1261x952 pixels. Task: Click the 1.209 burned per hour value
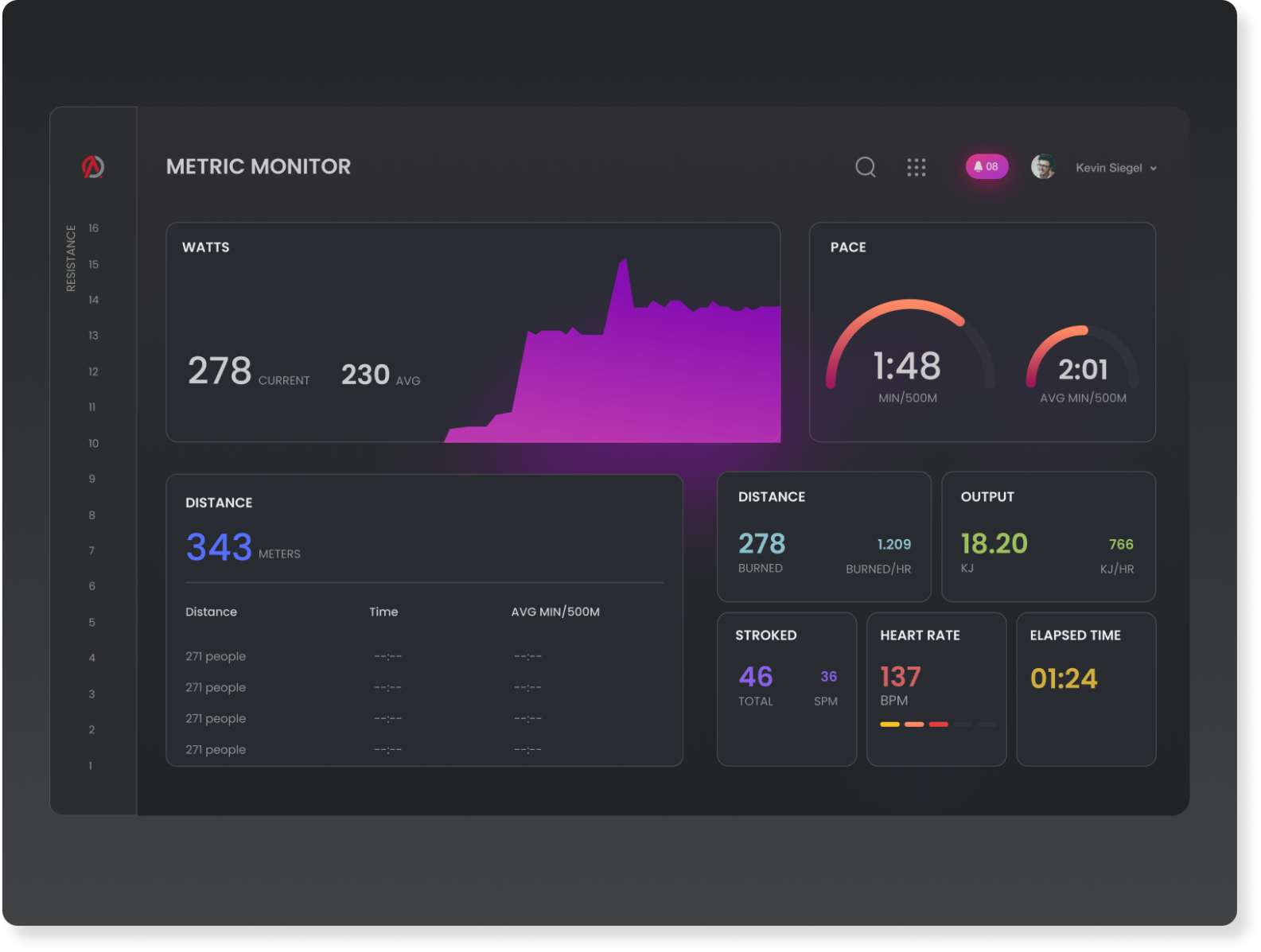pyautogui.click(x=894, y=544)
